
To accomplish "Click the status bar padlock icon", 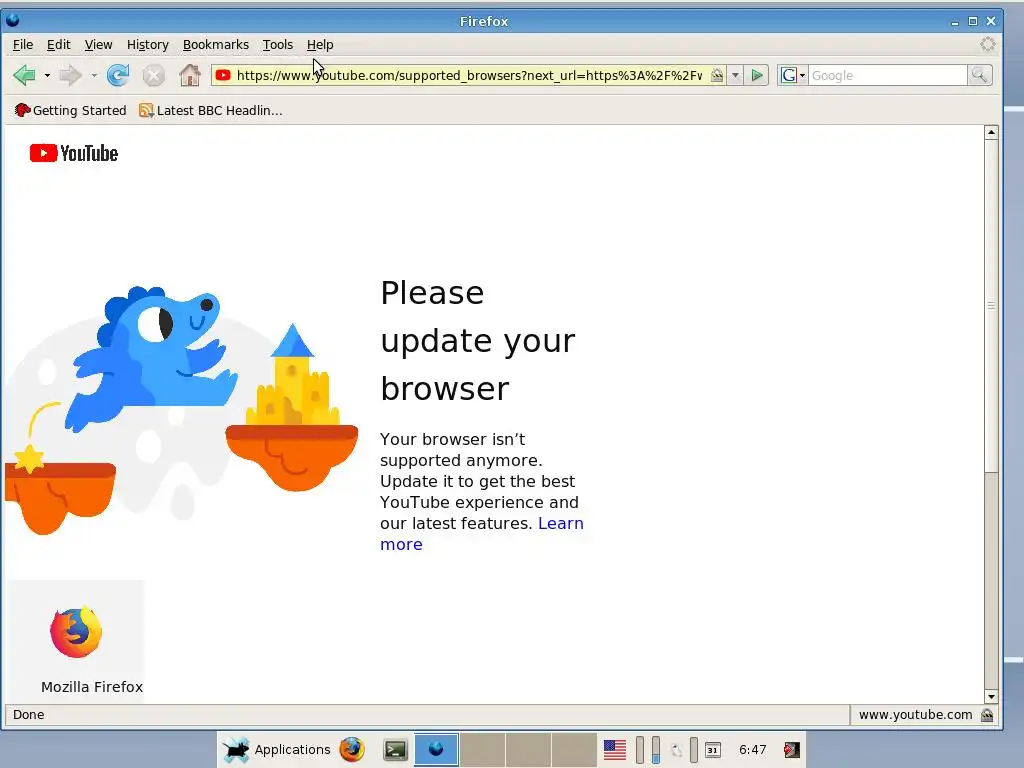I will [x=987, y=715].
